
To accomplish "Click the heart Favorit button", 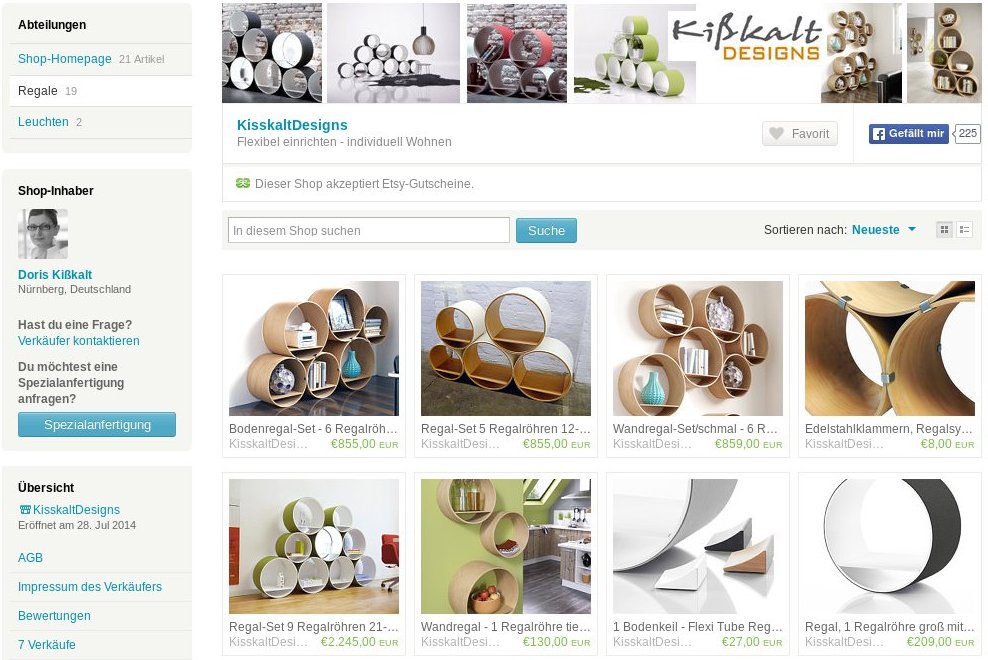I will pyautogui.click(x=800, y=134).
